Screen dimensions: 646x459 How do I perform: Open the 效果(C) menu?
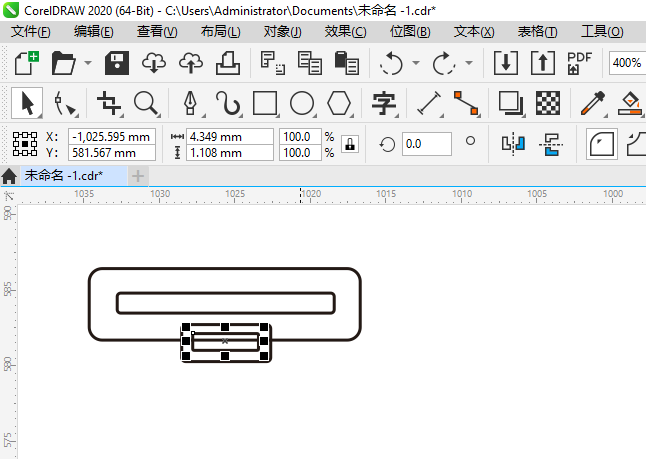345,32
